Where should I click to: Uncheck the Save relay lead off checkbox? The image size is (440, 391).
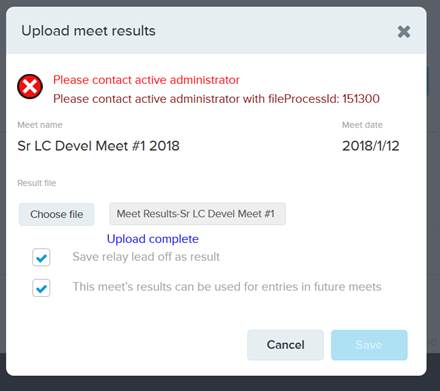(x=41, y=257)
